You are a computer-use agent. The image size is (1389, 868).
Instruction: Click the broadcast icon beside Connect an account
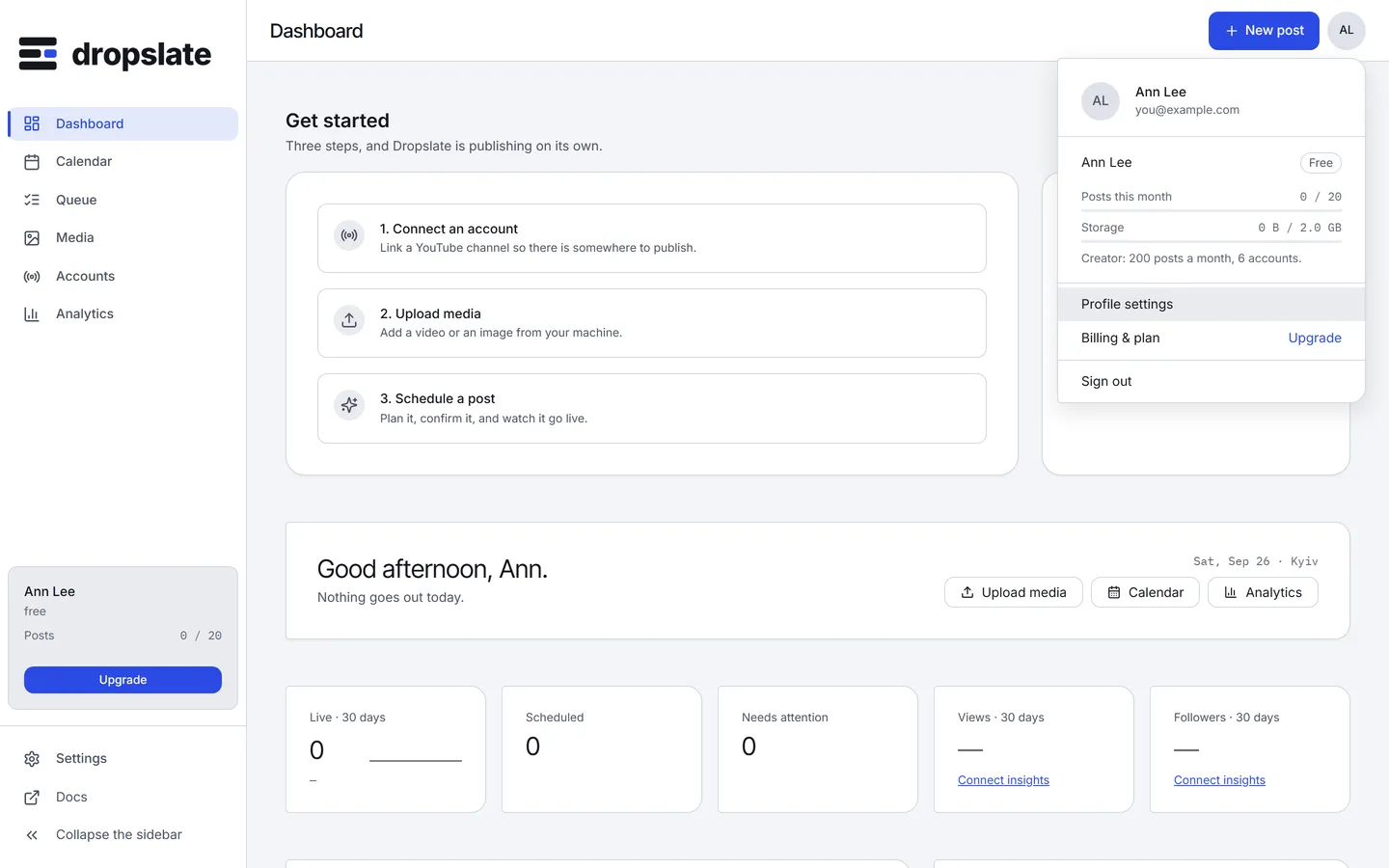point(349,235)
